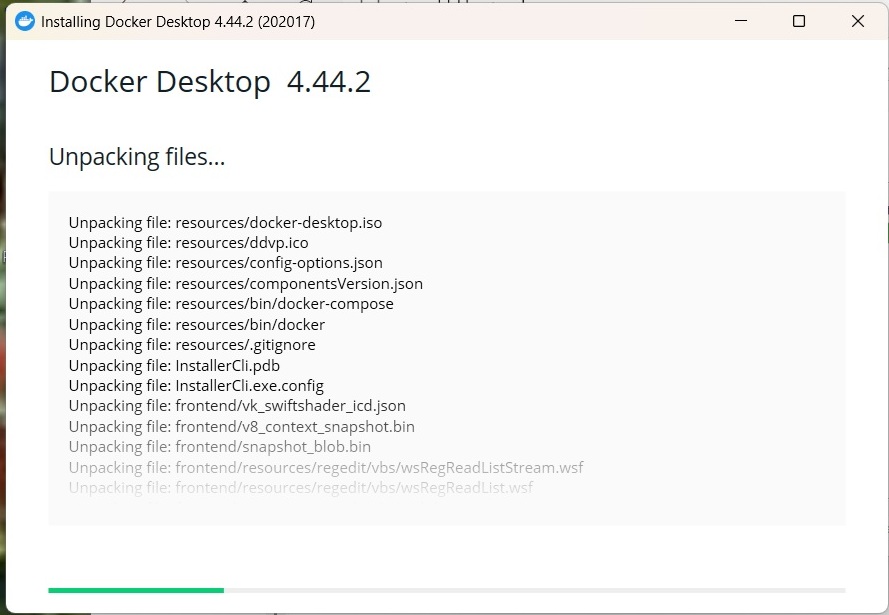Viewport: 889px width, 615px height.
Task: Click the 'Docker Desktop 4.44.2' heading
Action: pos(210,82)
